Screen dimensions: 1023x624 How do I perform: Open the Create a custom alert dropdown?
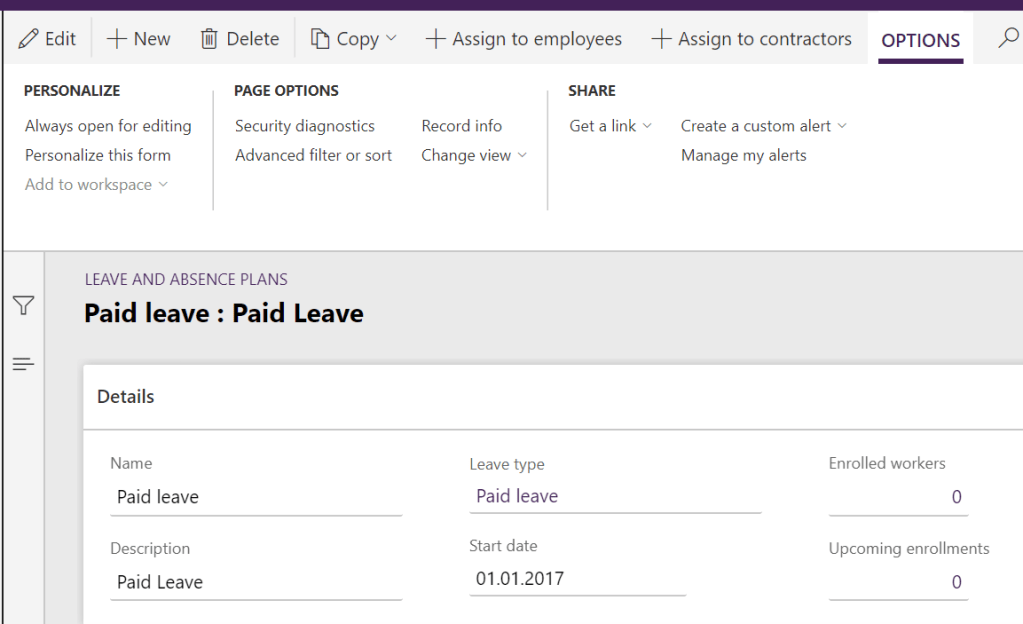click(x=763, y=125)
